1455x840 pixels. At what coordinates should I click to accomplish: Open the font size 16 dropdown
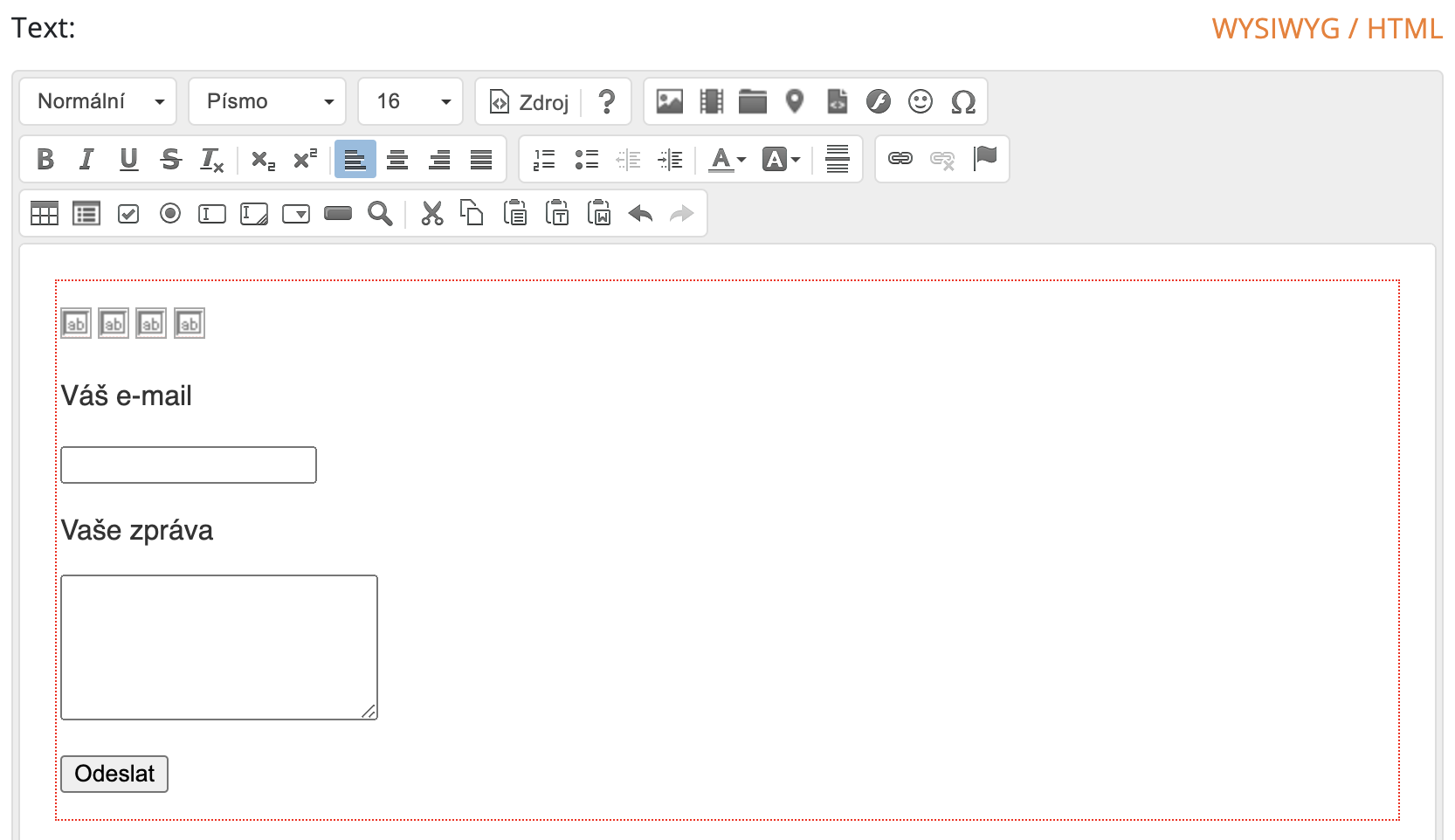410,101
